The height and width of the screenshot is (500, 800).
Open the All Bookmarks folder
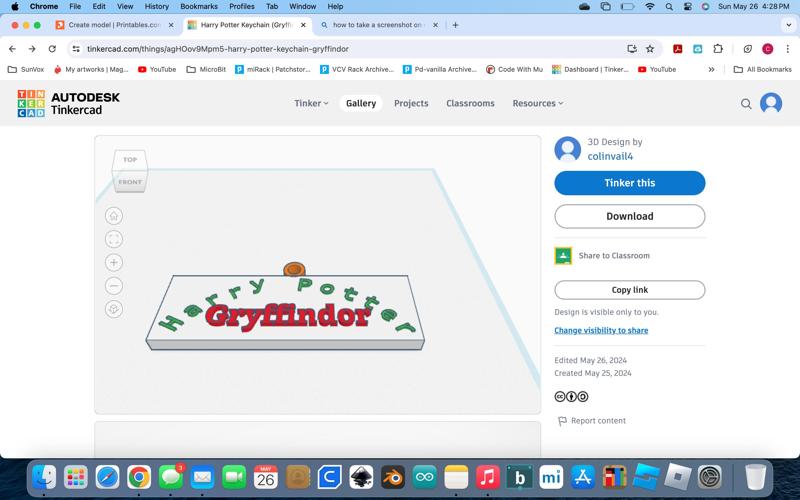coord(762,69)
